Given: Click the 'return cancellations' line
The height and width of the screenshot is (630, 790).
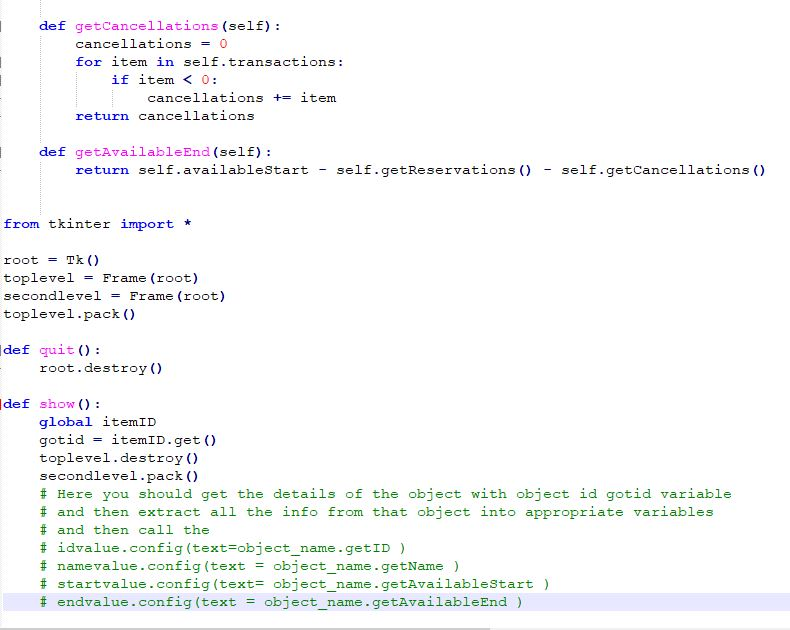Looking at the screenshot, I should [165, 116].
